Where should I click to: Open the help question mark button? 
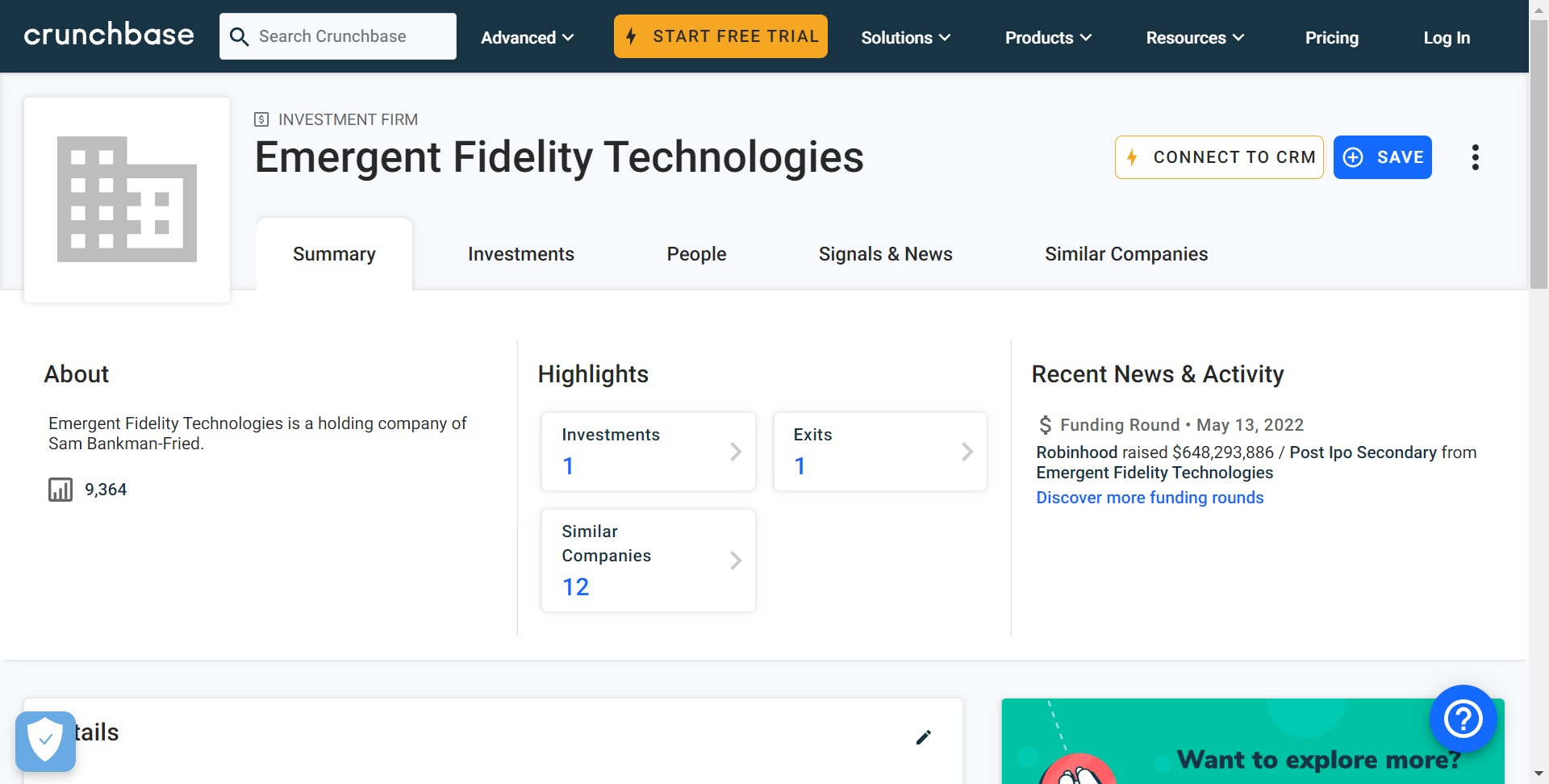coord(1463,718)
